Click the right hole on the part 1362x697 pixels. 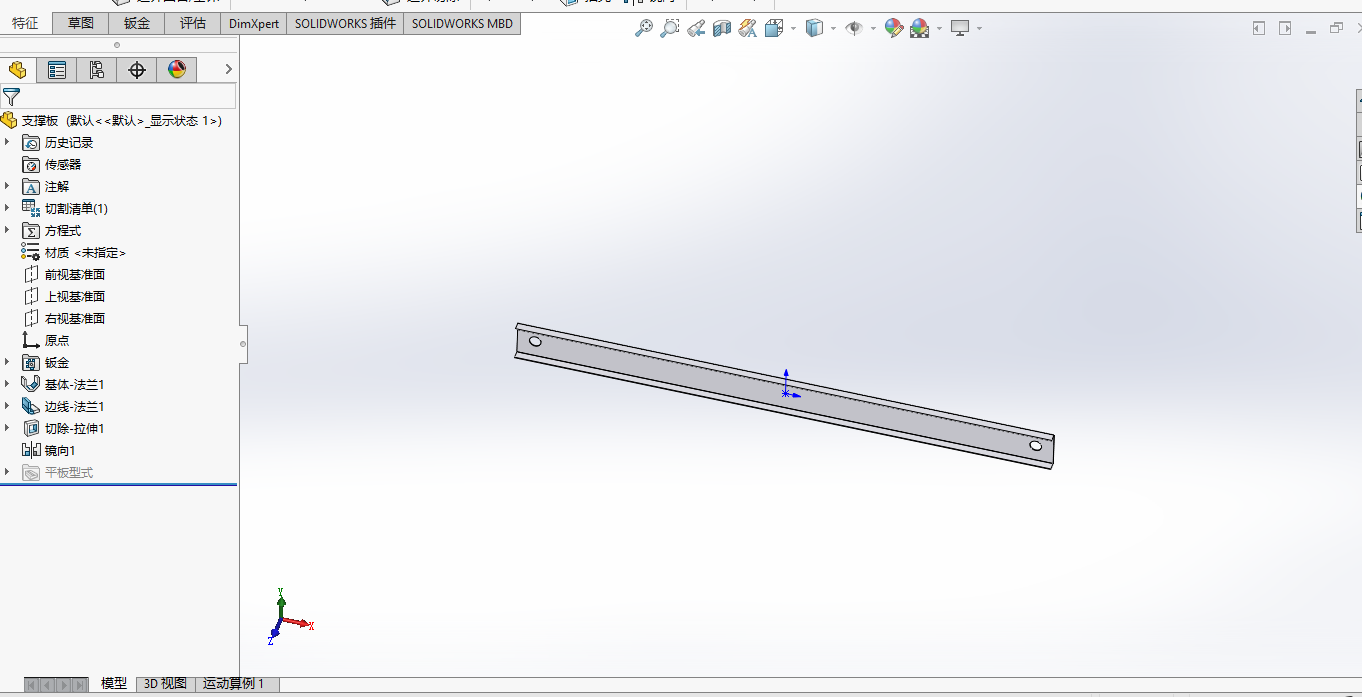[1035, 446]
